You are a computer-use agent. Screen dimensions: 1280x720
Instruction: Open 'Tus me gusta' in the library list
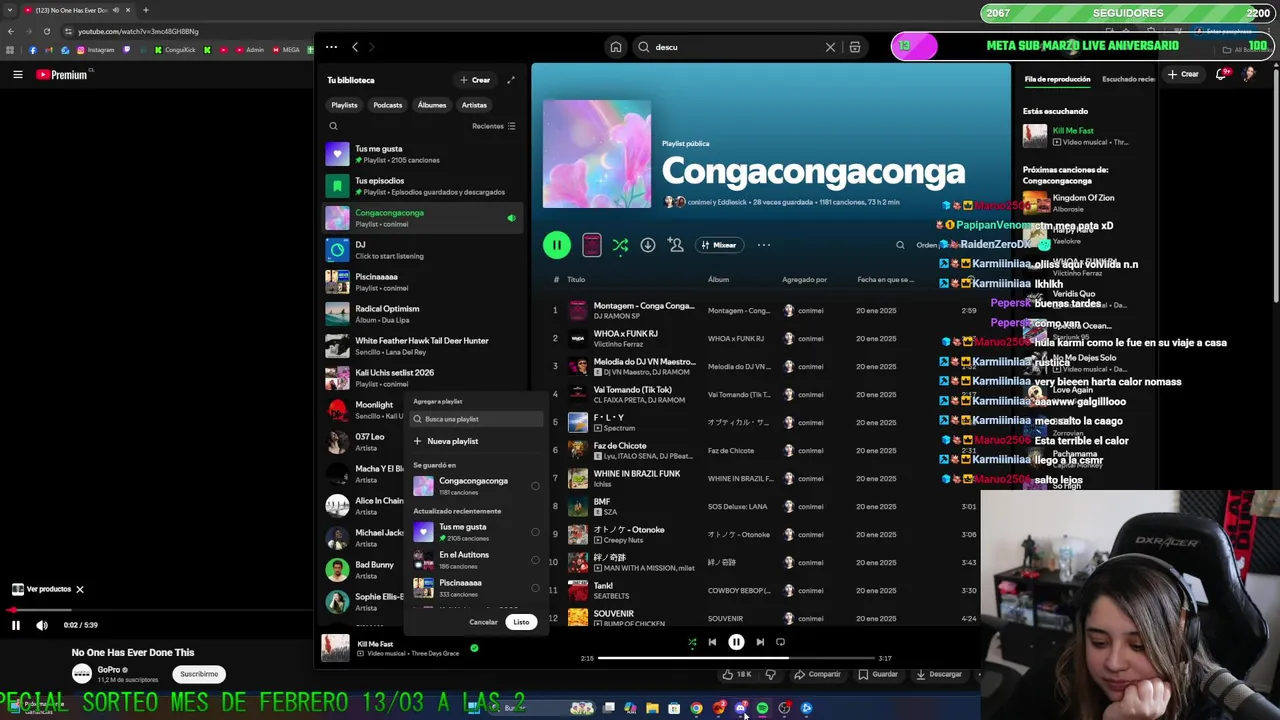[x=420, y=154]
